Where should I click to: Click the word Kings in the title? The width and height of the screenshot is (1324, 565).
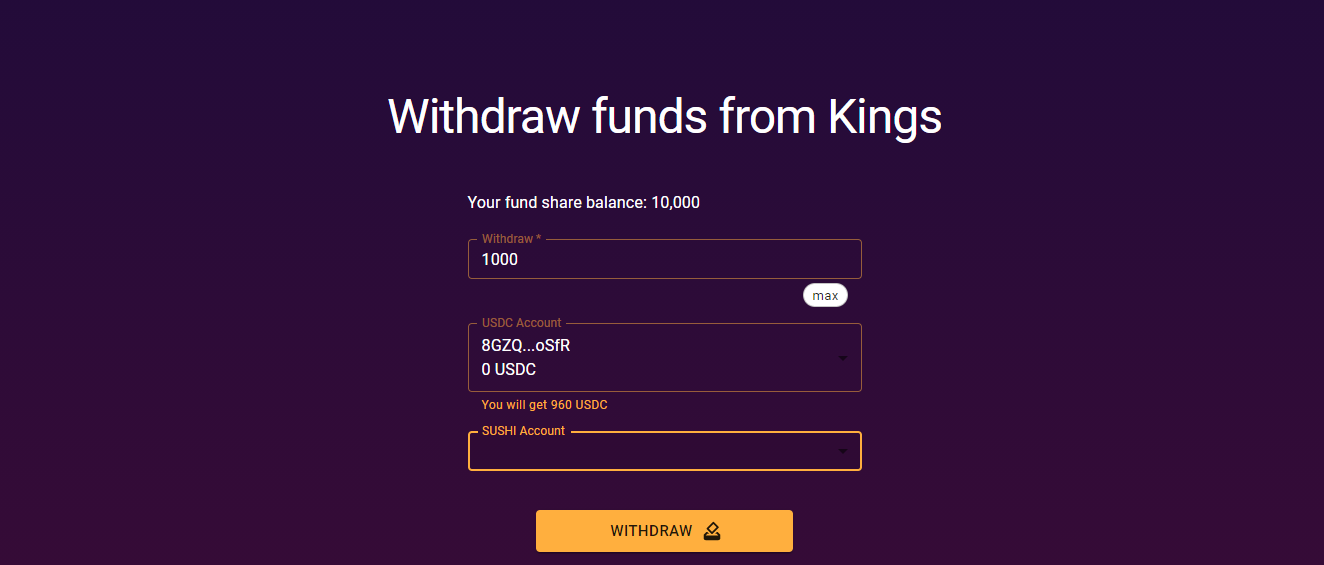pyautogui.click(x=885, y=117)
